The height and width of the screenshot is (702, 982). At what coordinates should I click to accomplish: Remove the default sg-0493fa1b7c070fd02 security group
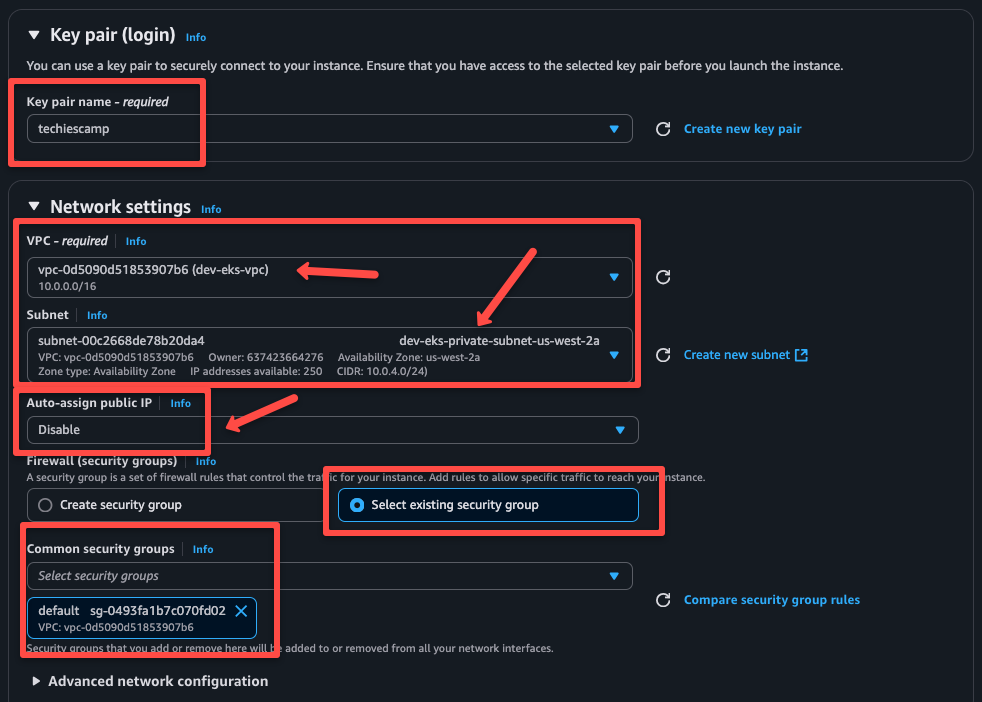click(239, 611)
